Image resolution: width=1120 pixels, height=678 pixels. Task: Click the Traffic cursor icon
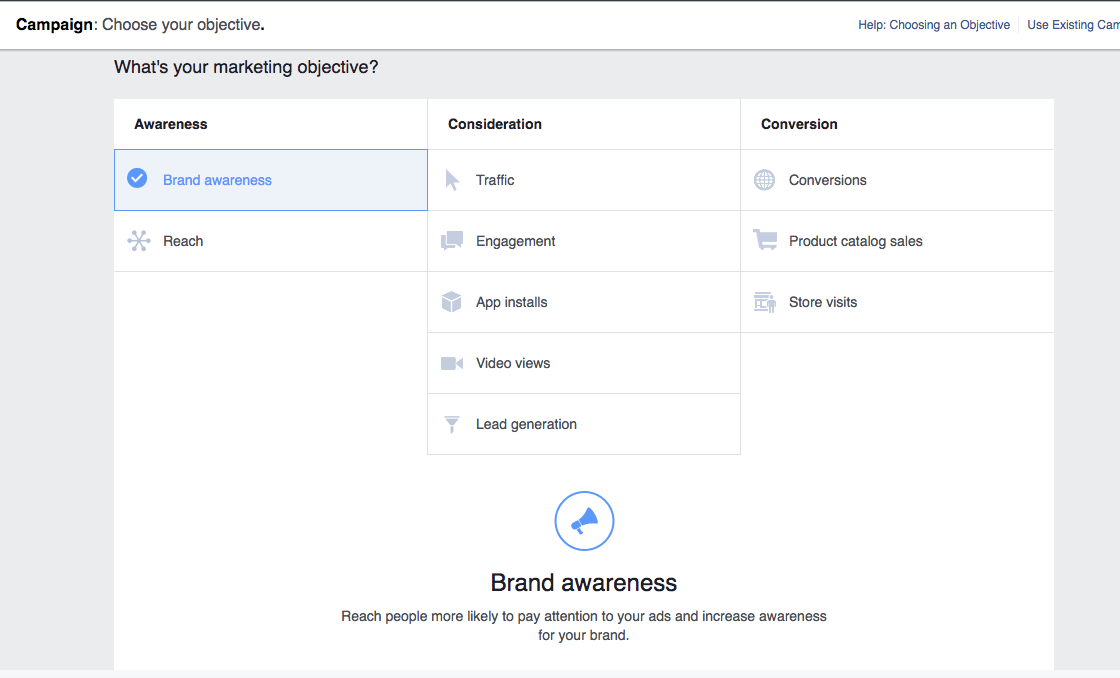point(452,180)
